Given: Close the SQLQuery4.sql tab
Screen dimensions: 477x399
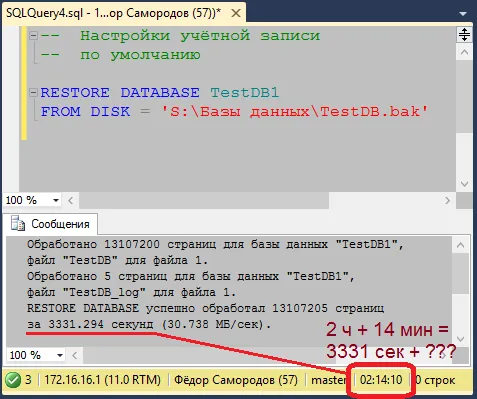Looking at the screenshot, I should pos(236,13).
